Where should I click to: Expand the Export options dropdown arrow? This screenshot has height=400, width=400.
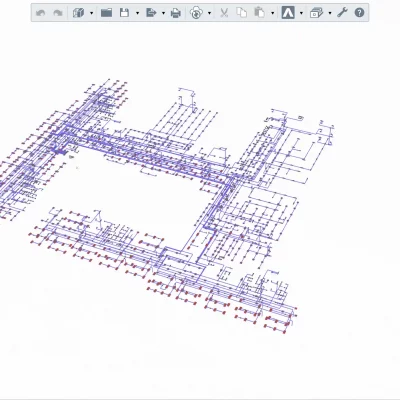coord(163,13)
